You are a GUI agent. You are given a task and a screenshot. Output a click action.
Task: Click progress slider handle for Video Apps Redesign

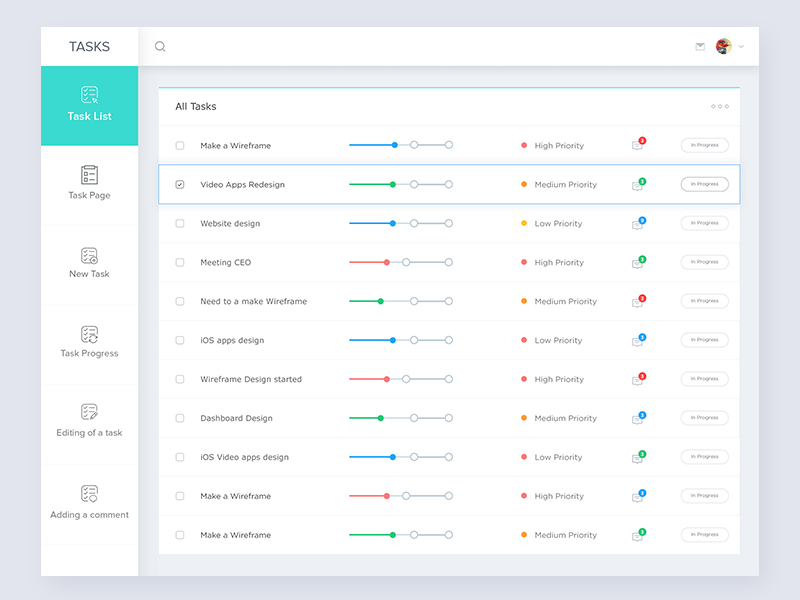392,184
